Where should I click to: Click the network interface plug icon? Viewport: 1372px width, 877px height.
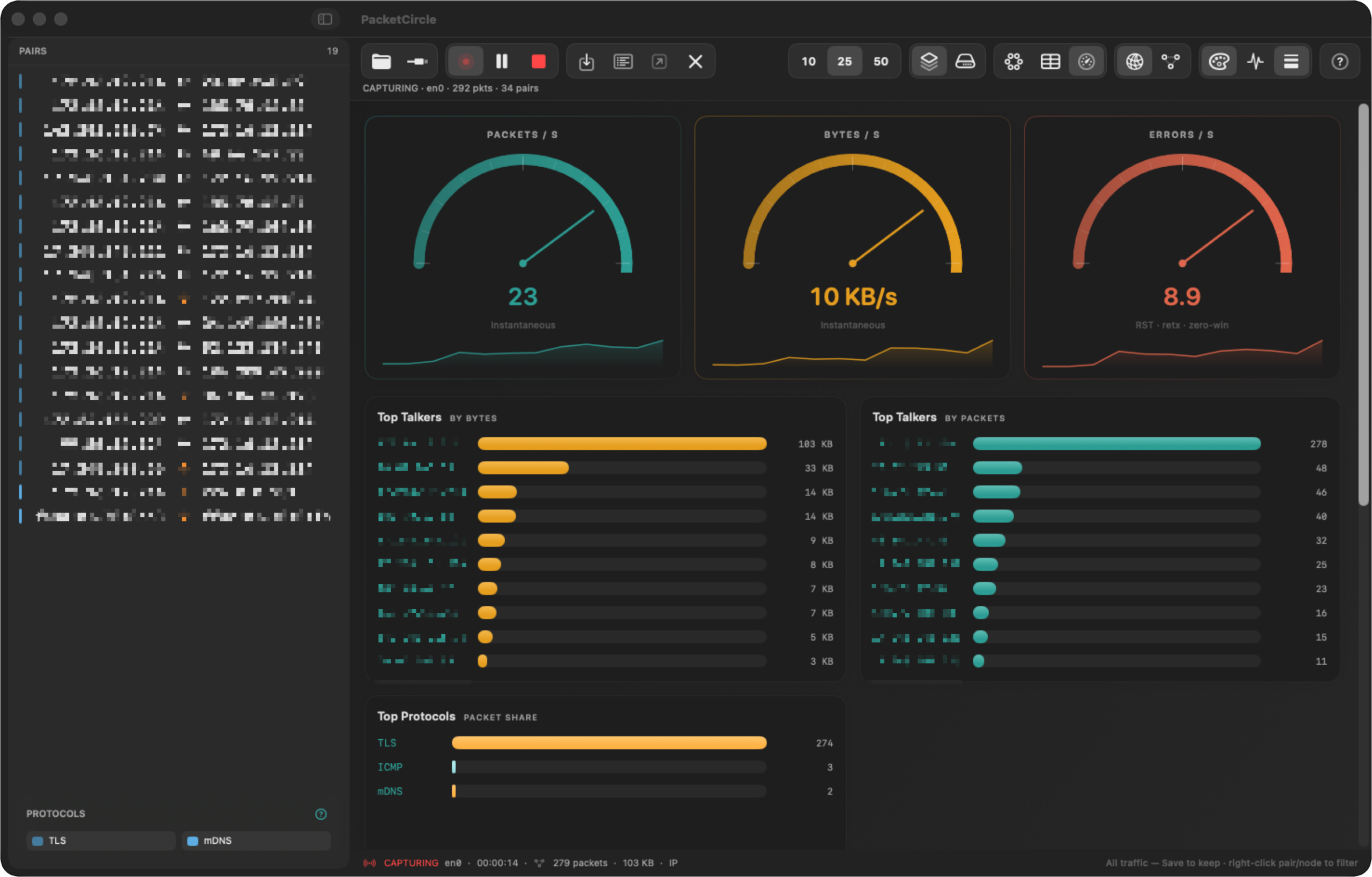click(417, 62)
